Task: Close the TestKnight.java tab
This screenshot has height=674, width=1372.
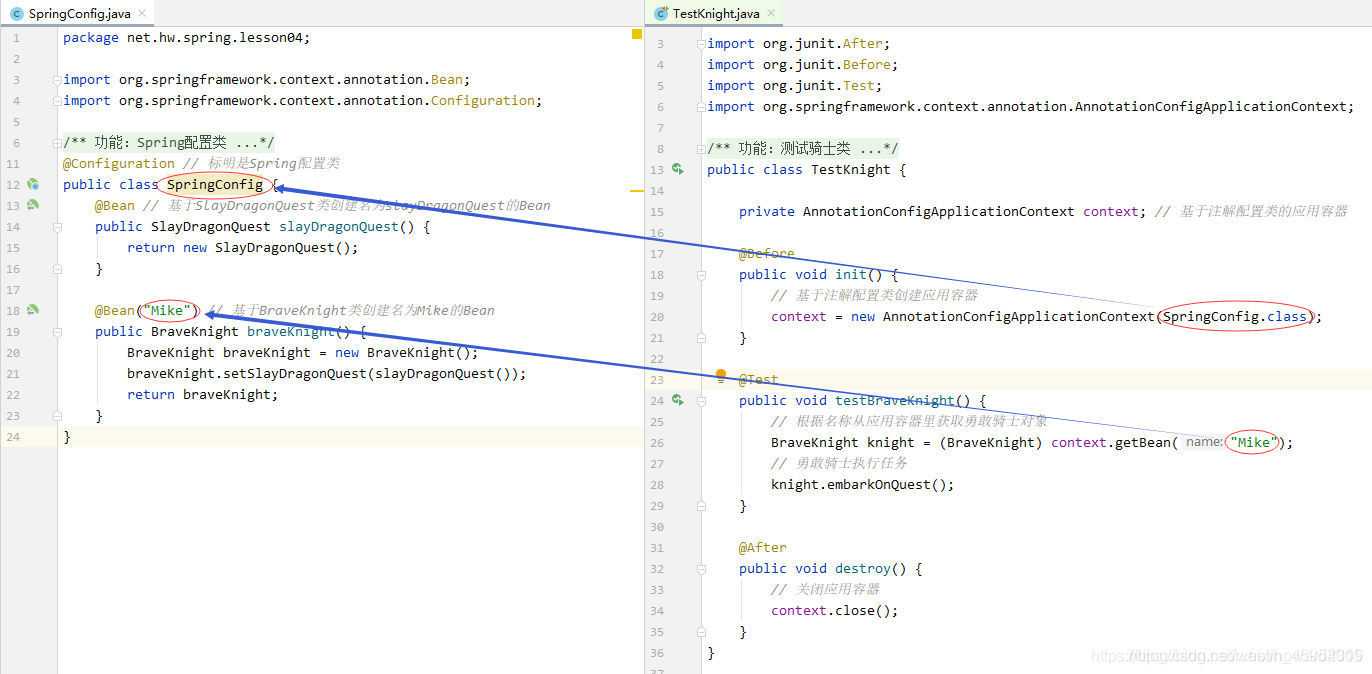Action: coord(770,14)
